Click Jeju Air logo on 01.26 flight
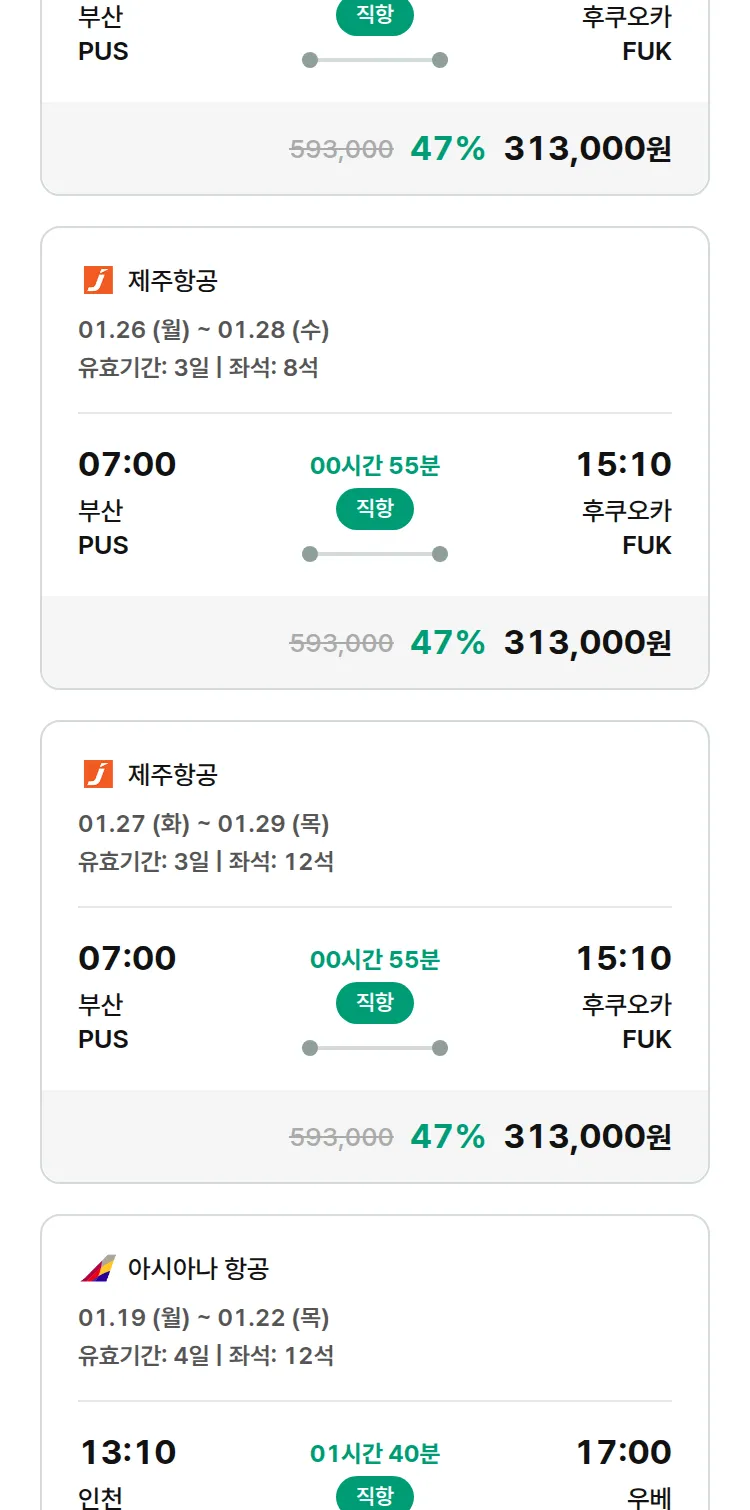Image resolution: width=750 pixels, height=1510 pixels. 98,281
